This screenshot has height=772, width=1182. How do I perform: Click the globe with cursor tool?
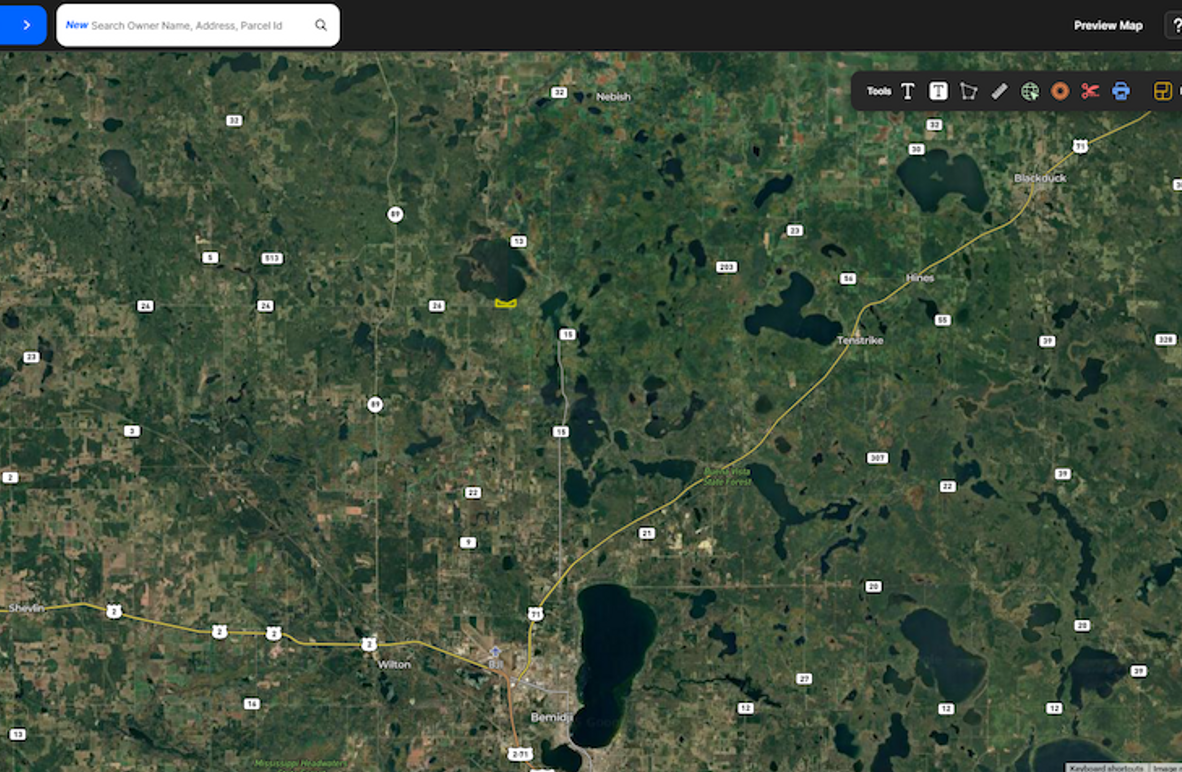[x=1029, y=91]
